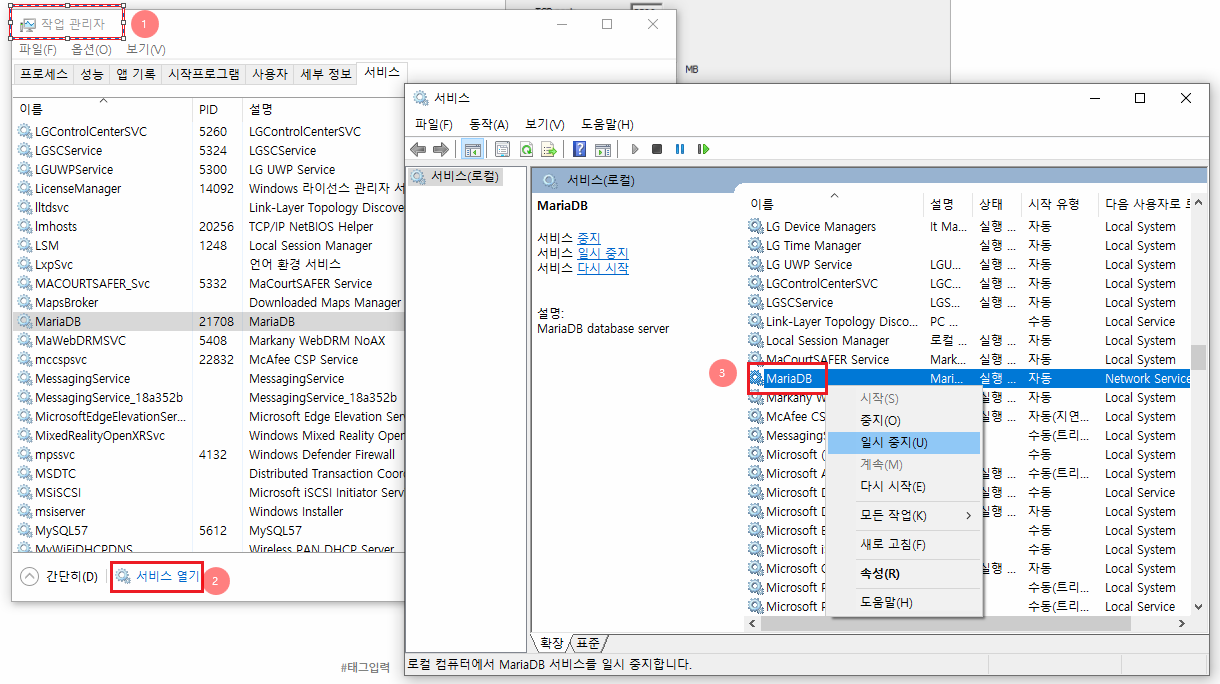This screenshot has height=684, width=1220.
Task: Click the Back arrow in Services toolbar
Action: point(418,149)
